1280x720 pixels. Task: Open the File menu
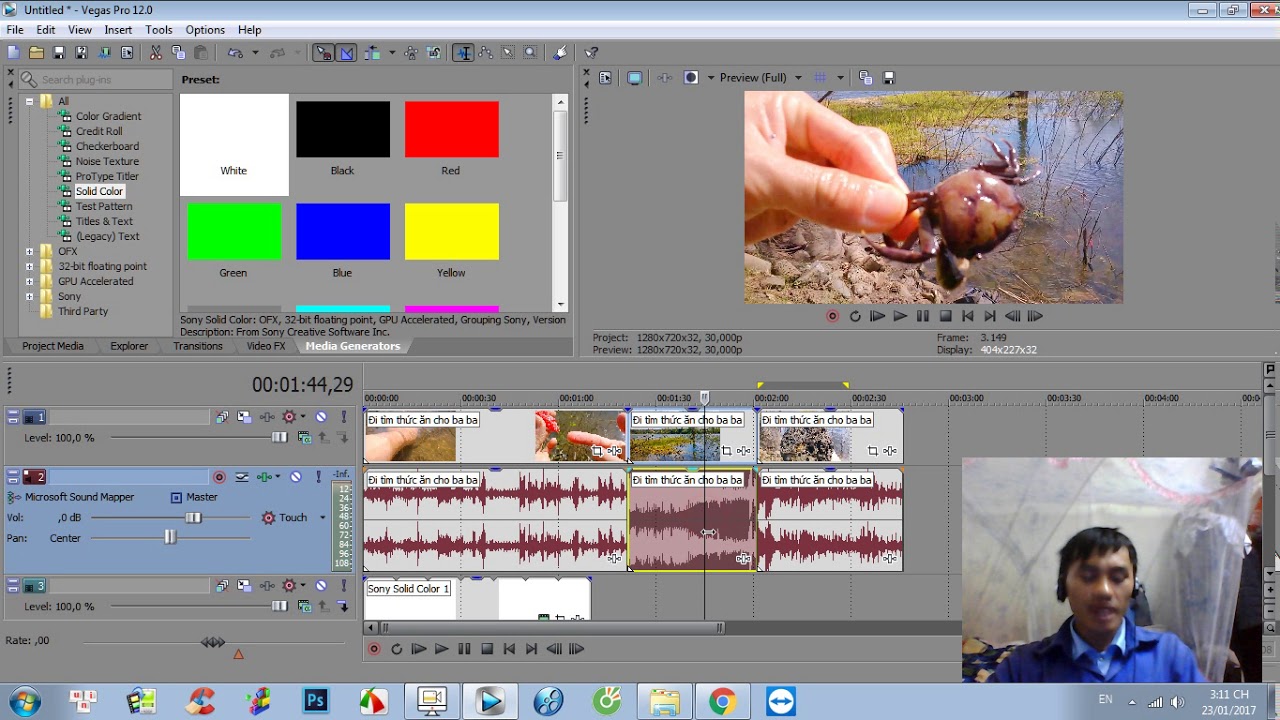point(15,30)
